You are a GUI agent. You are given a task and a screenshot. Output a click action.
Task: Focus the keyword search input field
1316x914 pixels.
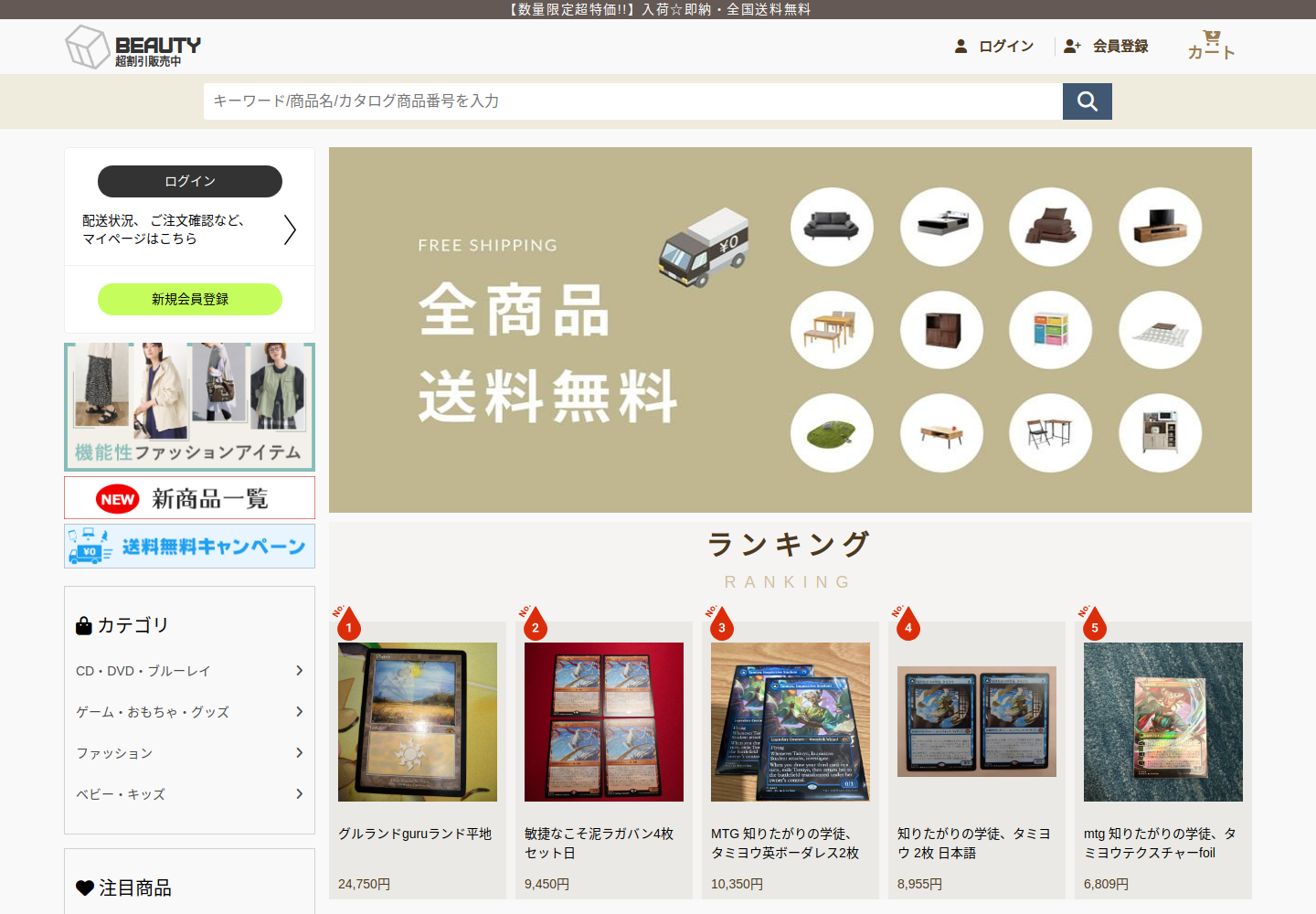[x=632, y=101]
